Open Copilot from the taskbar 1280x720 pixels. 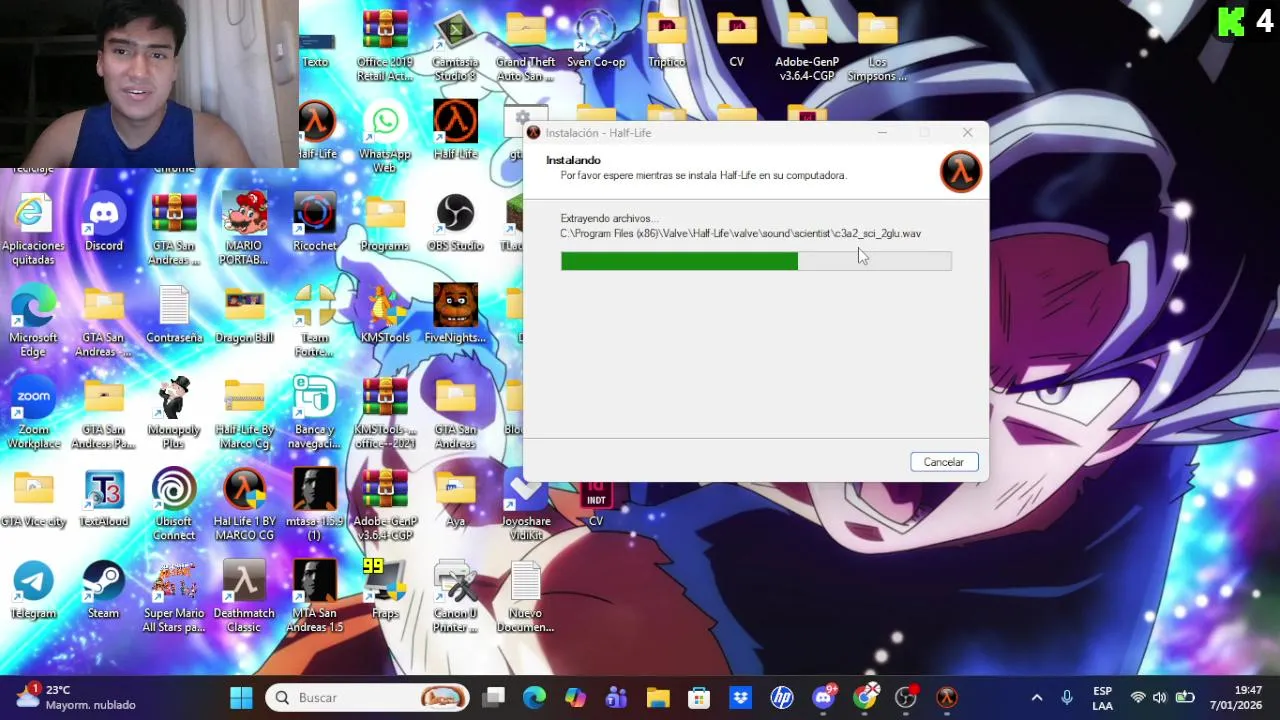[575, 697]
